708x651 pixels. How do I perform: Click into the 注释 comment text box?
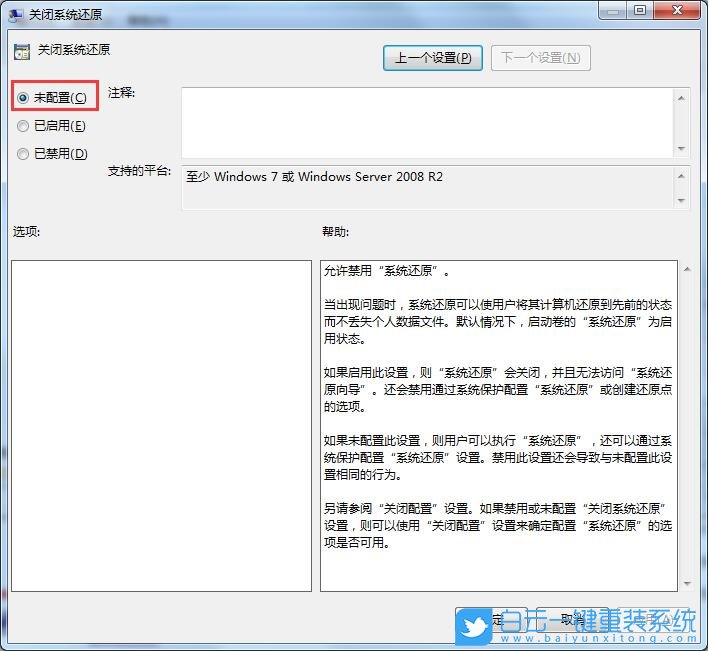(427, 123)
